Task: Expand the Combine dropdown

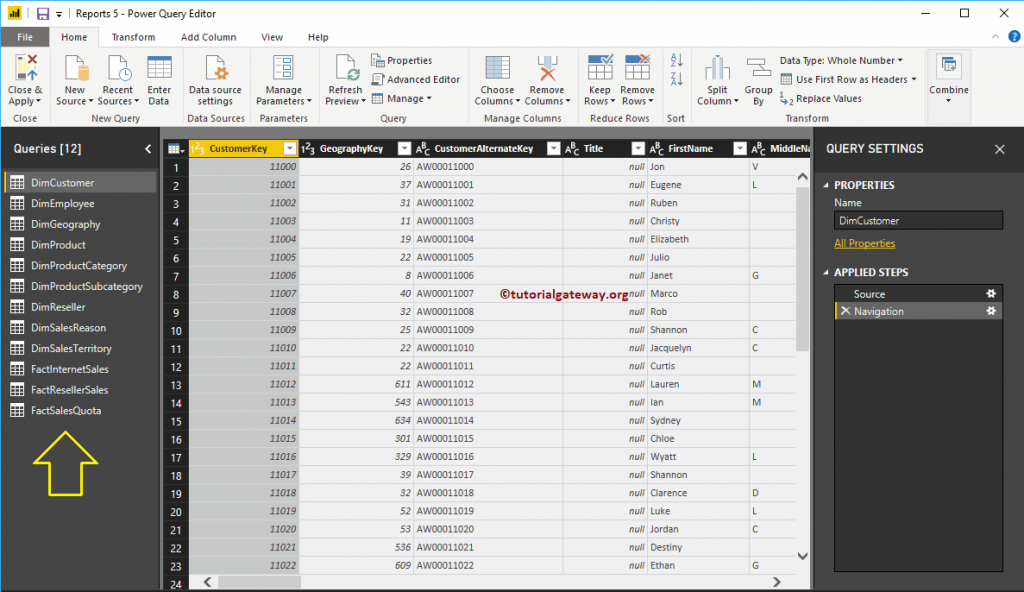Action: (948, 98)
